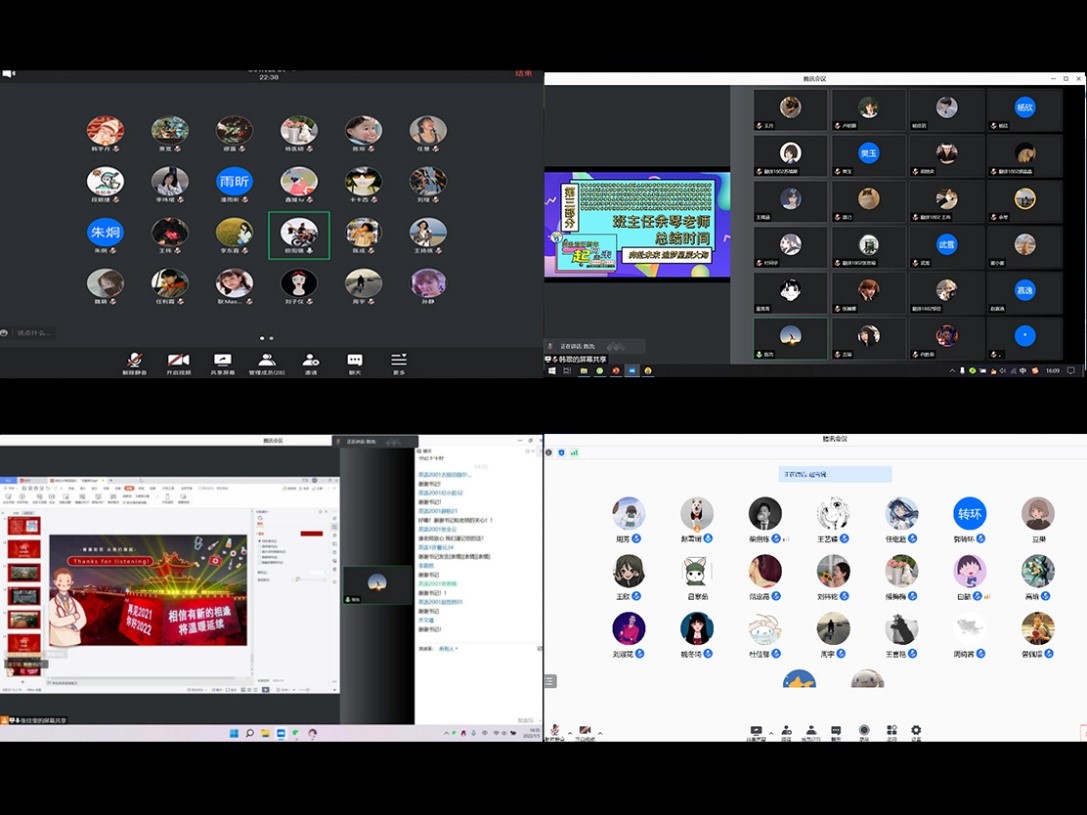
Task: Click the blue 雨昕 participant avatar
Action: tap(234, 181)
